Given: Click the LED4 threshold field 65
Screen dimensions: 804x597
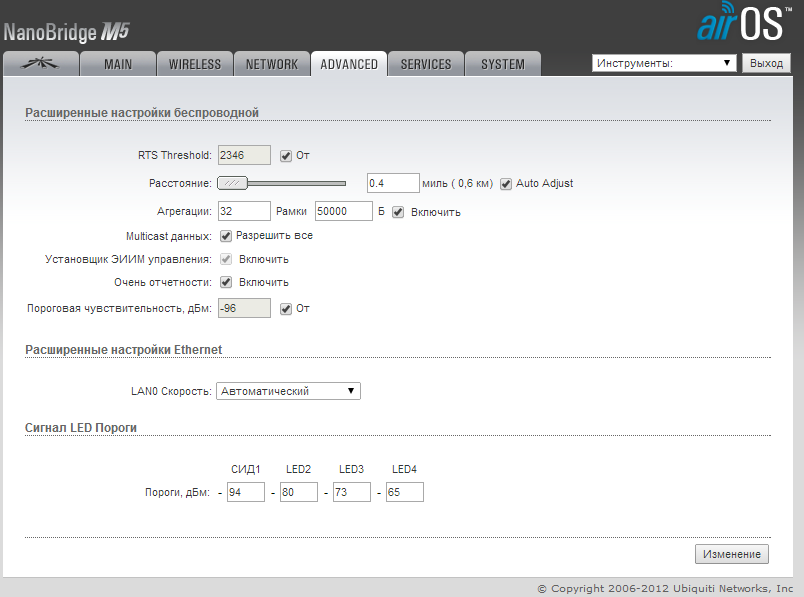Looking at the screenshot, I should 405,492.
